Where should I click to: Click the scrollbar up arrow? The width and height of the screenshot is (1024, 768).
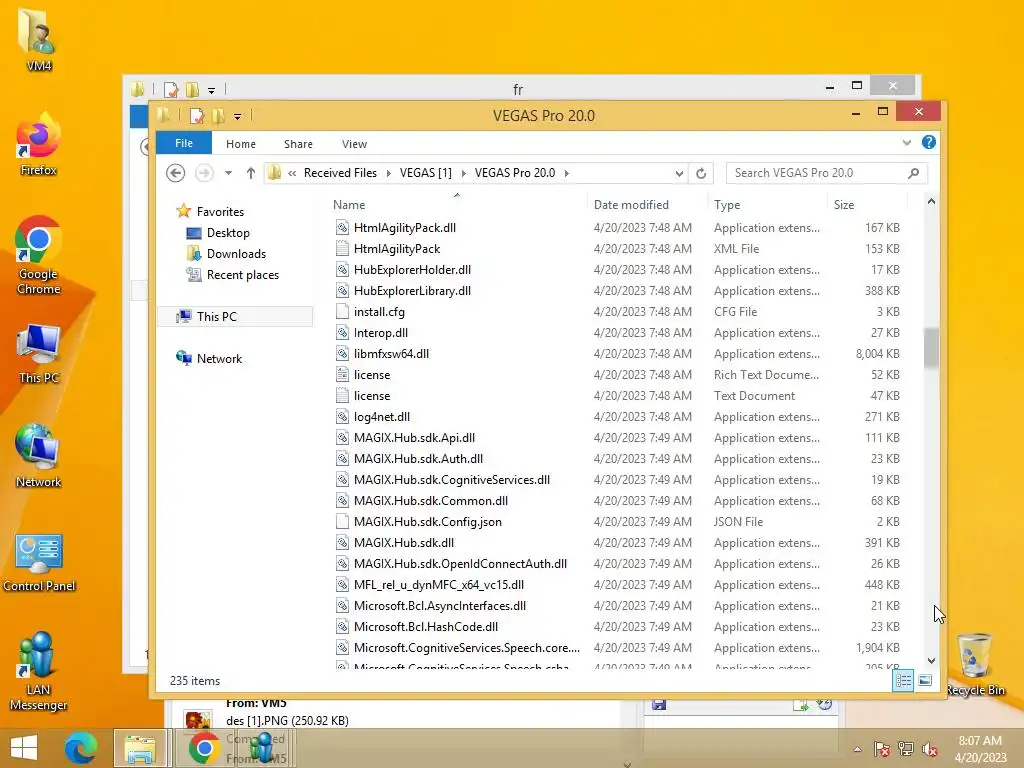(x=931, y=202)
